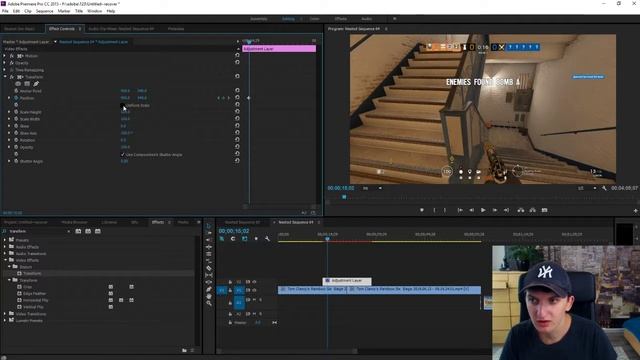Filter Effects by YUV effects badge
Image resolution: width=640 pixels, height=360 pixels.
[98, 231]
